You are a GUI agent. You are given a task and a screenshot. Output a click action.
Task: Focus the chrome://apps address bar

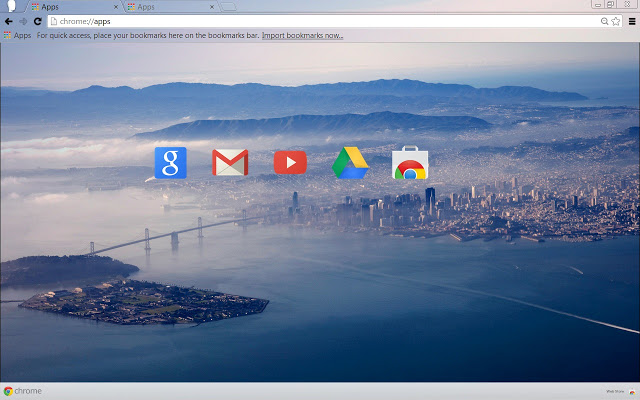click(300, 21)
